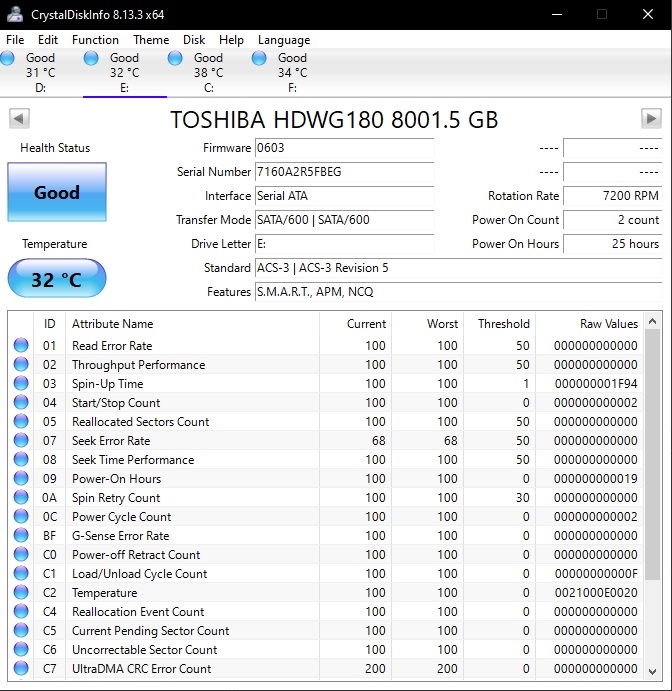Click the Transfer Mode field

click(345, 219)
